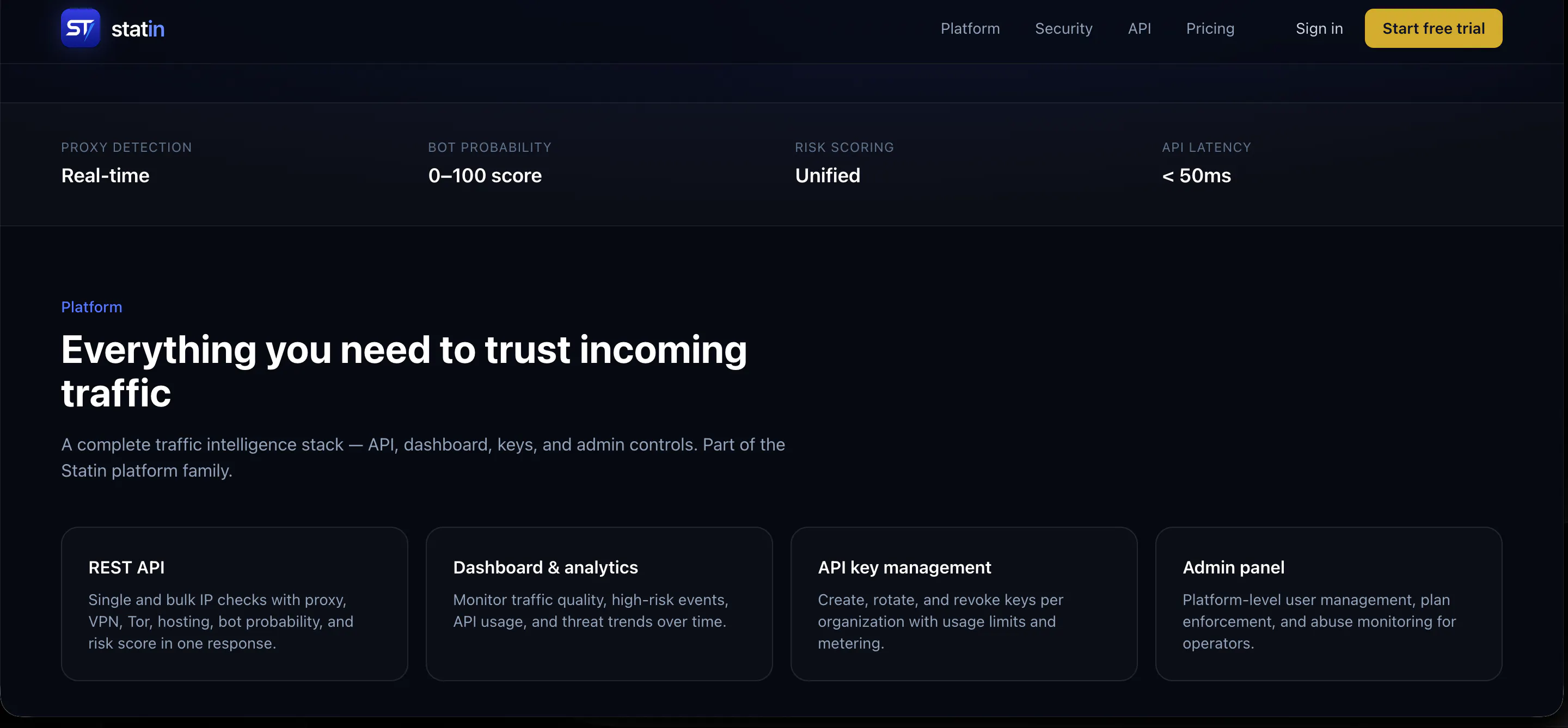Click the Sign in link
Viewport: 1568px width, 728px height.
[1319, 29]
